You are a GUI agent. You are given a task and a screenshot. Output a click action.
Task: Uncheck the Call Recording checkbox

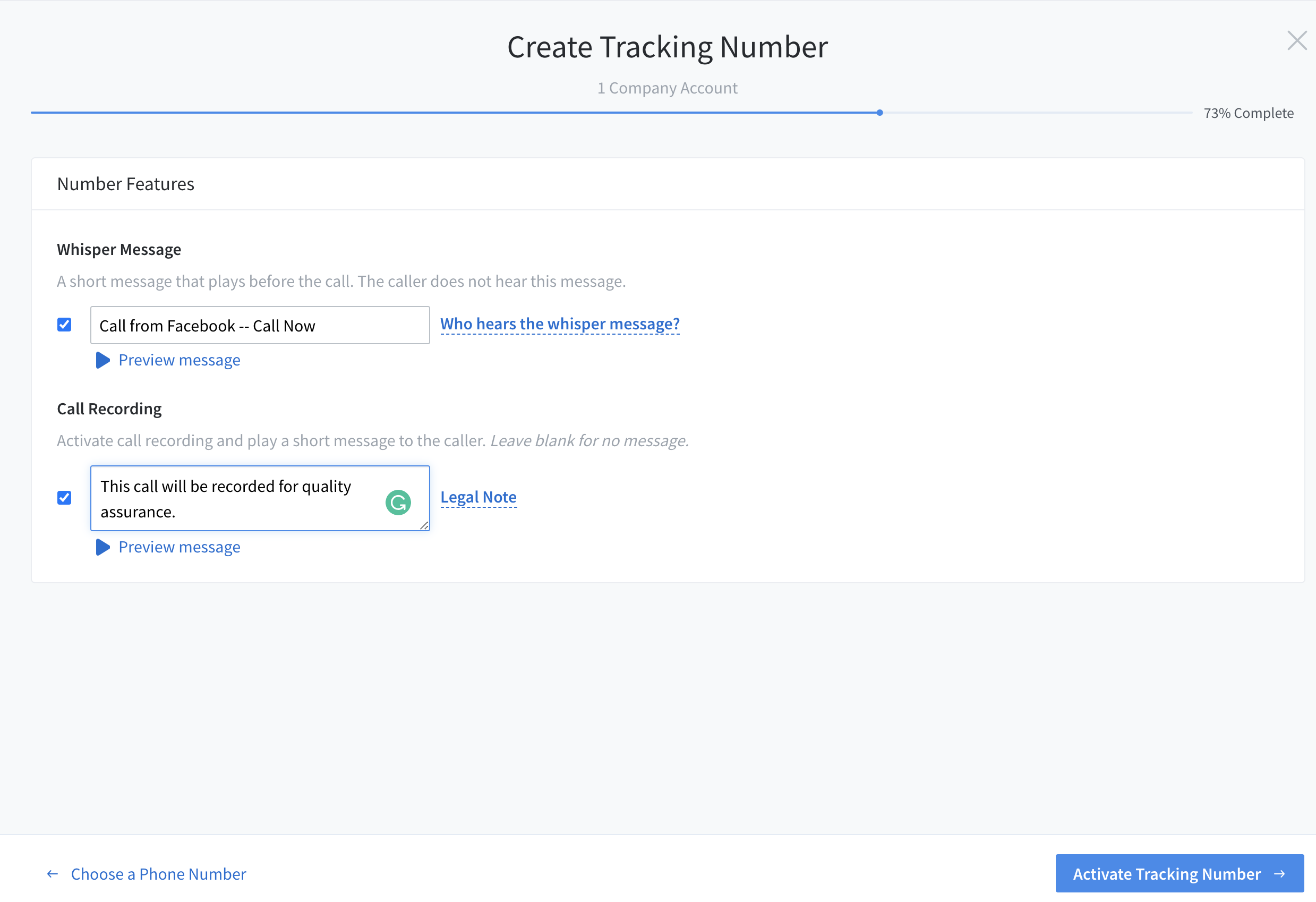pyautogui.click(x=64, y=497)
